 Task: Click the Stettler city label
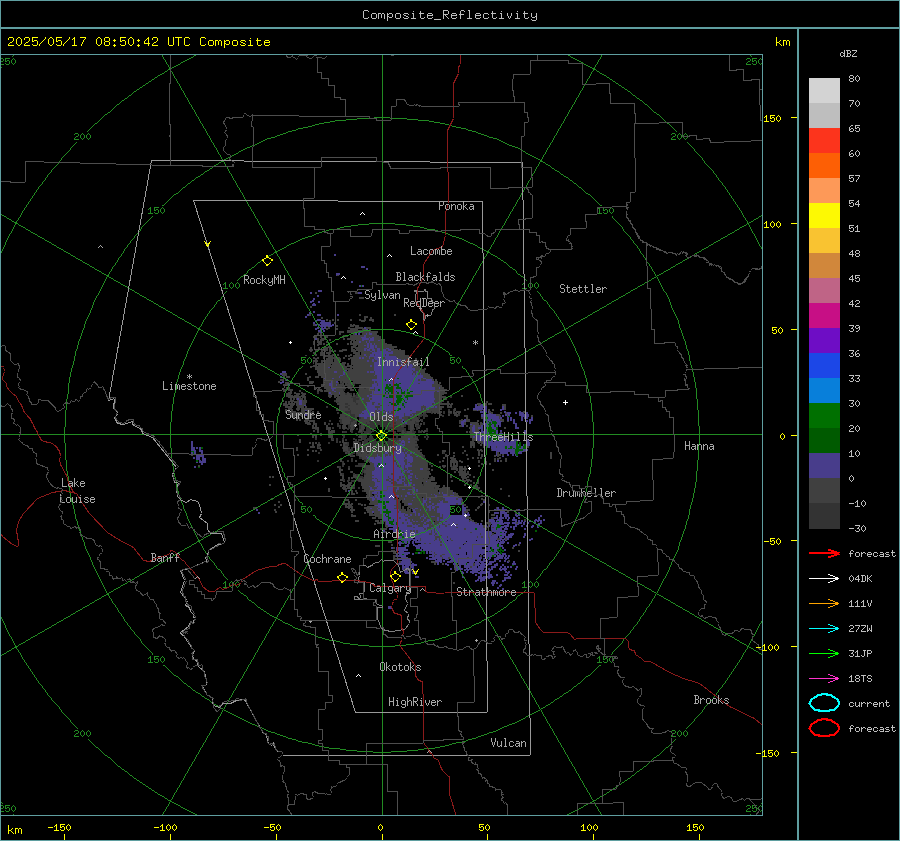click(x=583, y=289)
